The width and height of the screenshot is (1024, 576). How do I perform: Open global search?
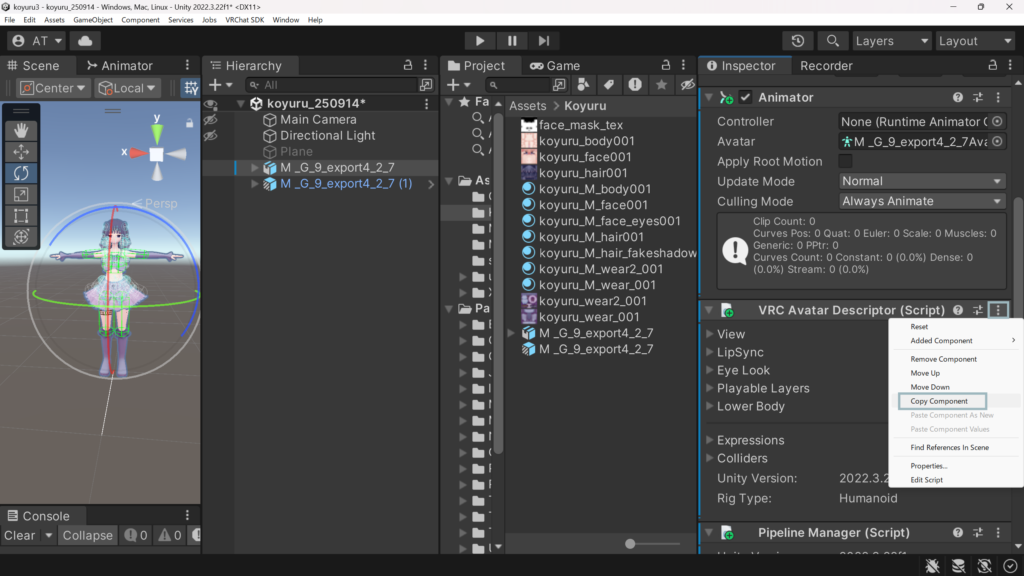pyautogui.click(x=832, y=40)
